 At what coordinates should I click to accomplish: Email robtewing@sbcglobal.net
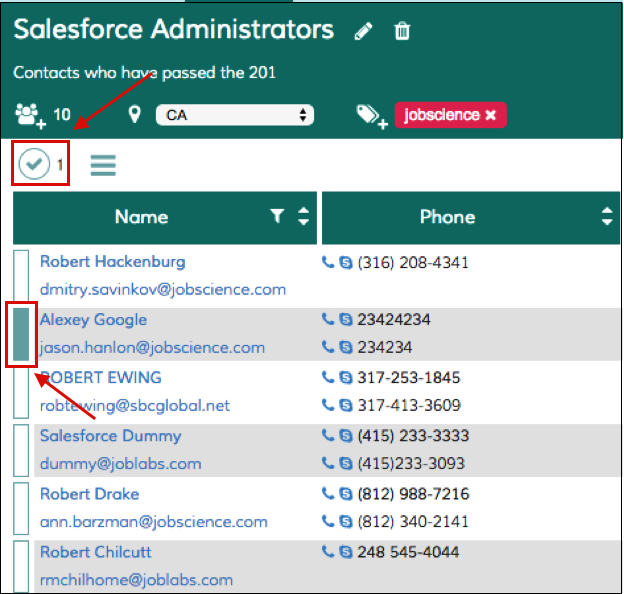pos(135,406)
